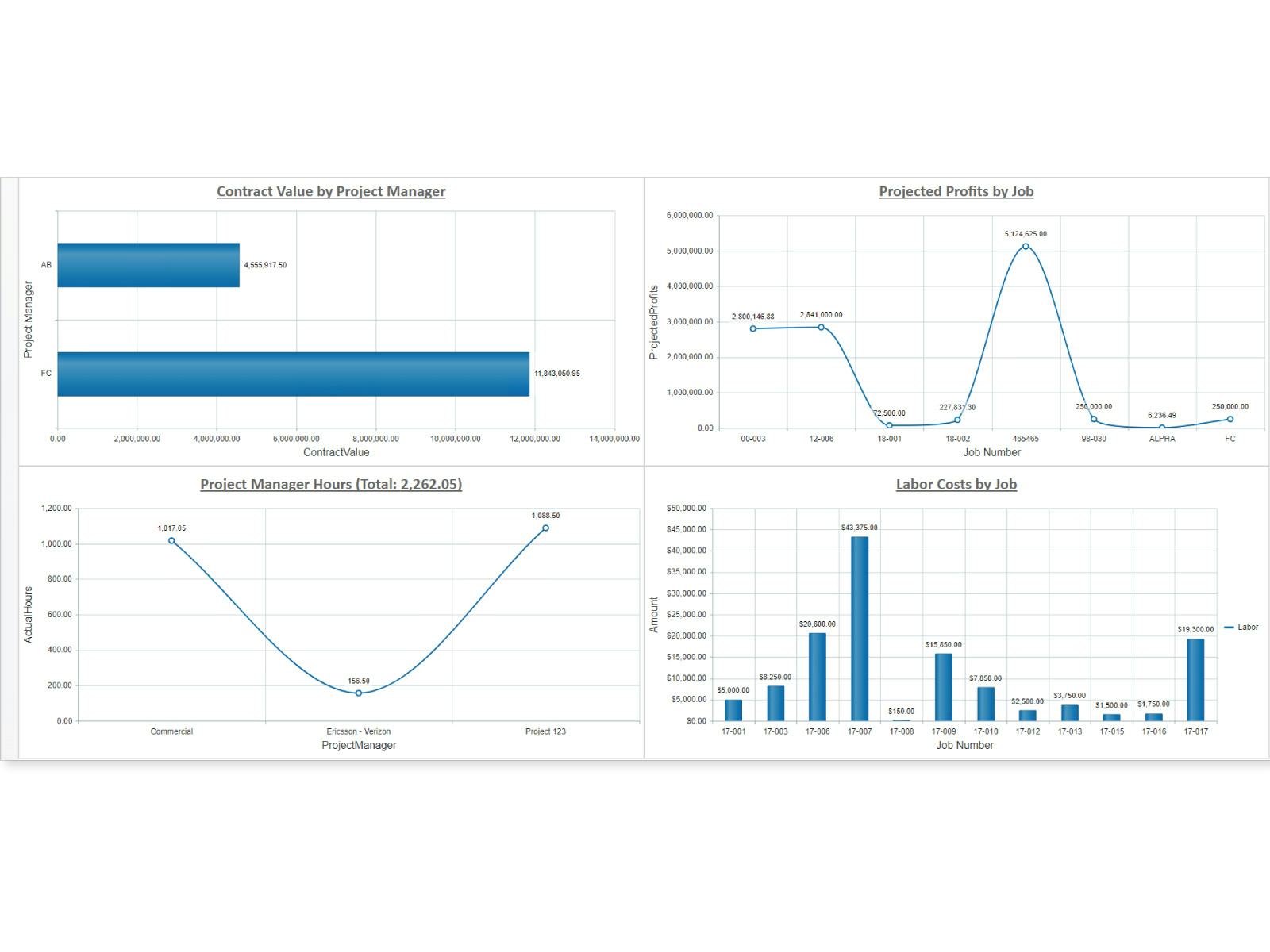Select the 00-003 projected profits data point
Viewport: 1270px width, 952px height.
pyautogui.click(x=753, y=328)
